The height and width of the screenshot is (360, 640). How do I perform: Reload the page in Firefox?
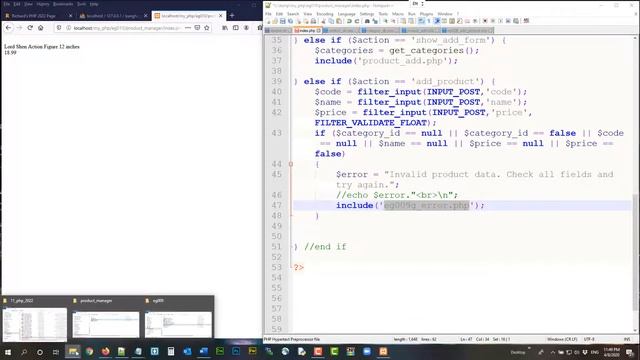(x=30, y=28)
